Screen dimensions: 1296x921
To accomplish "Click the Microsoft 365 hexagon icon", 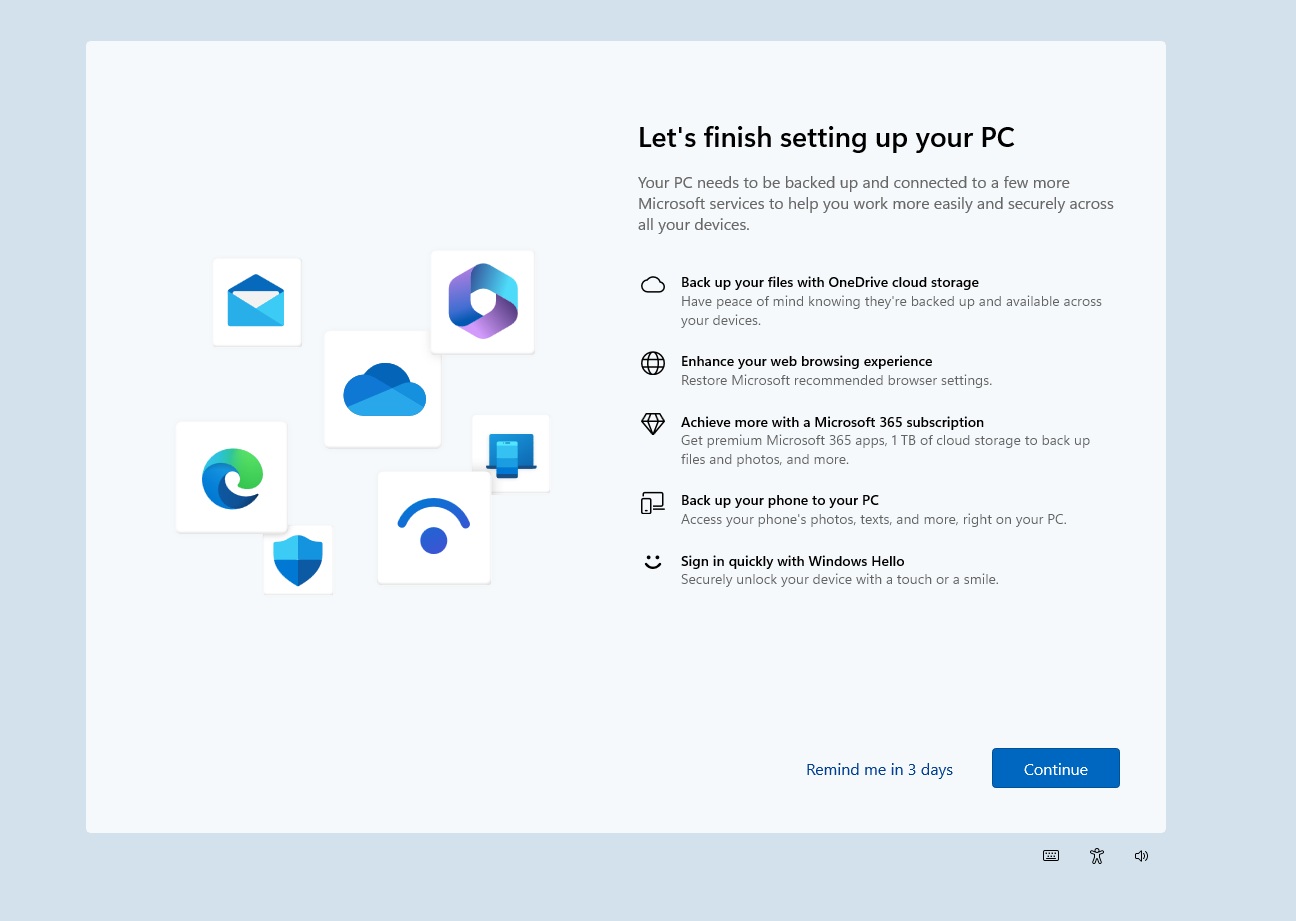I will click(x=482, y=301).
